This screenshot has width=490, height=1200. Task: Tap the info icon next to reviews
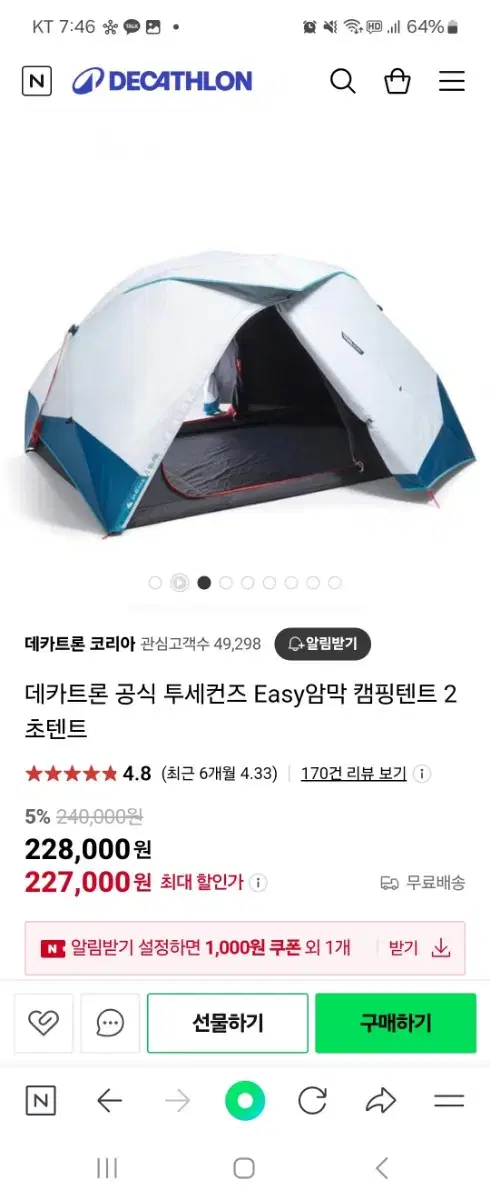click(422, 773)
